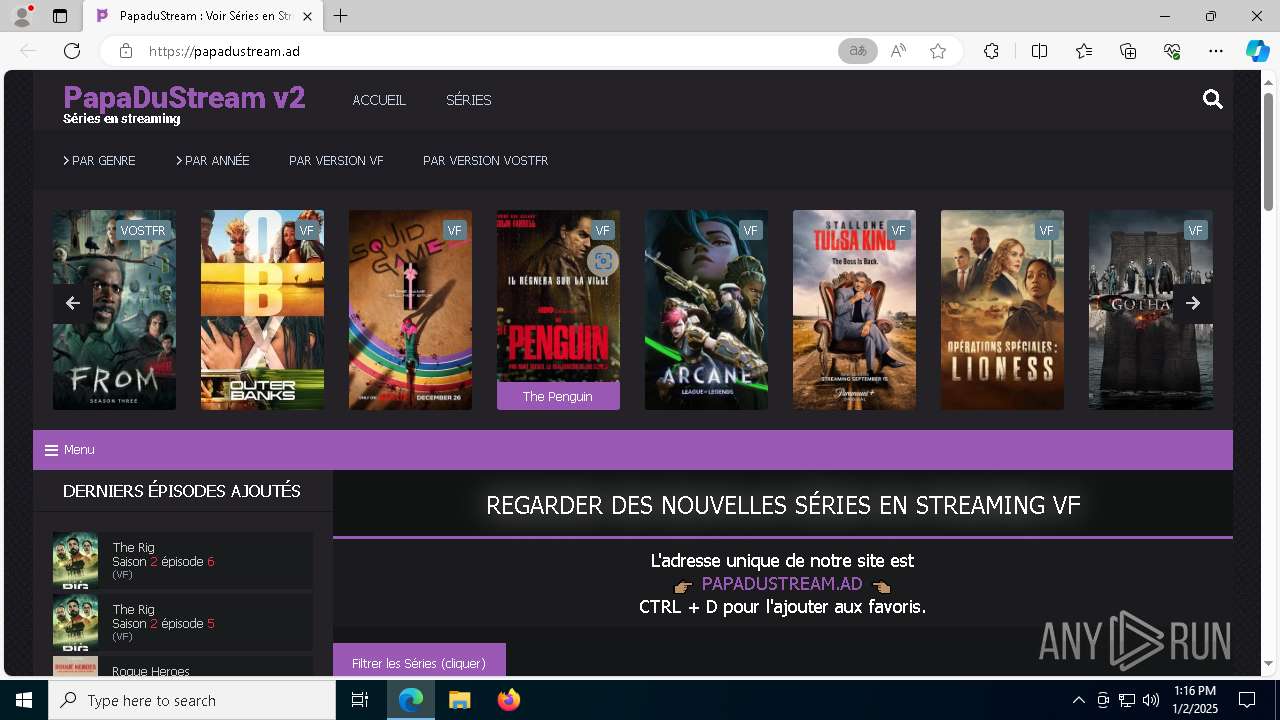Open Opérations Spéciales Lioness poster

1002,310
